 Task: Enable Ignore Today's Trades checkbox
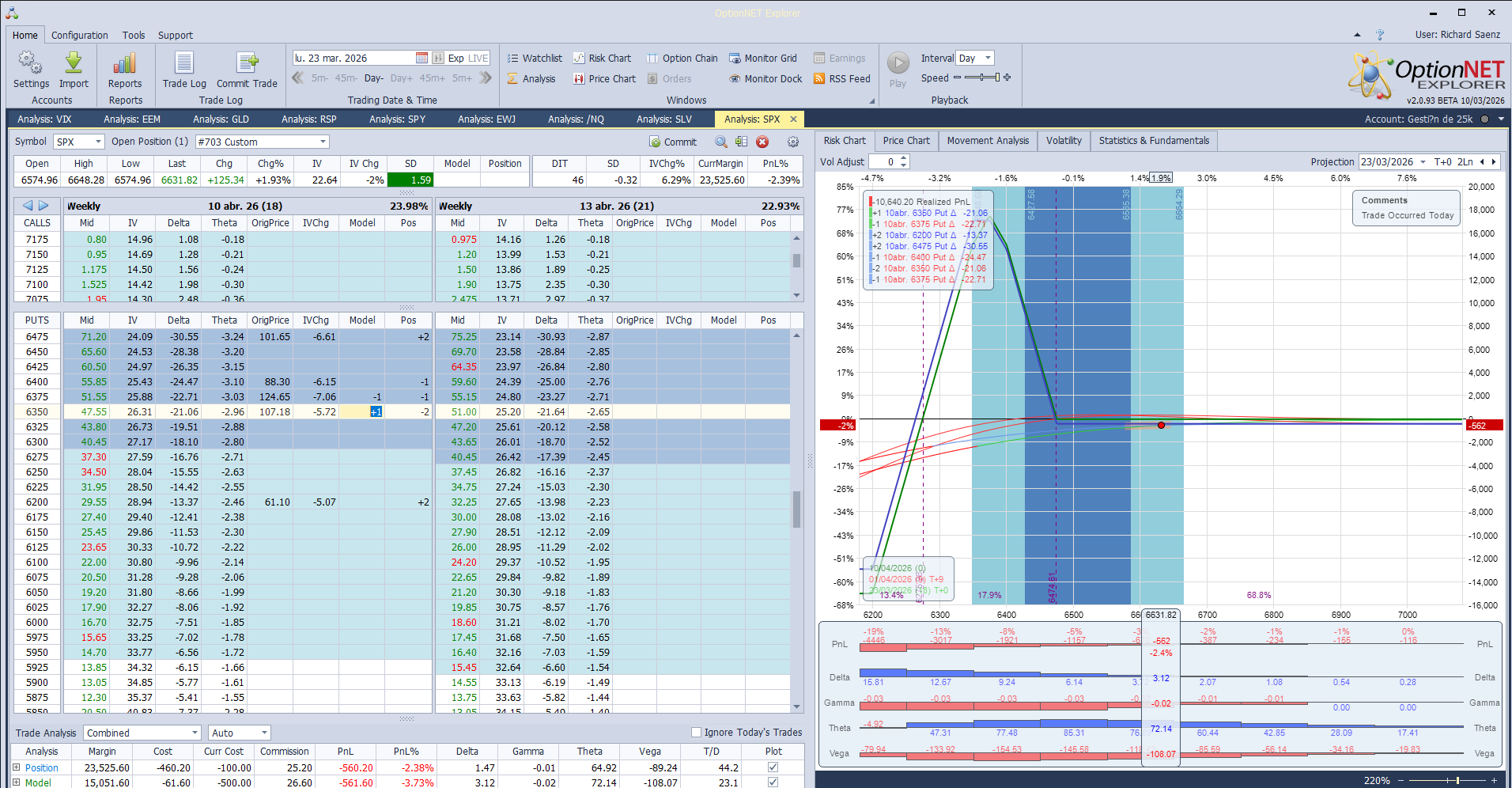point(696,733)
